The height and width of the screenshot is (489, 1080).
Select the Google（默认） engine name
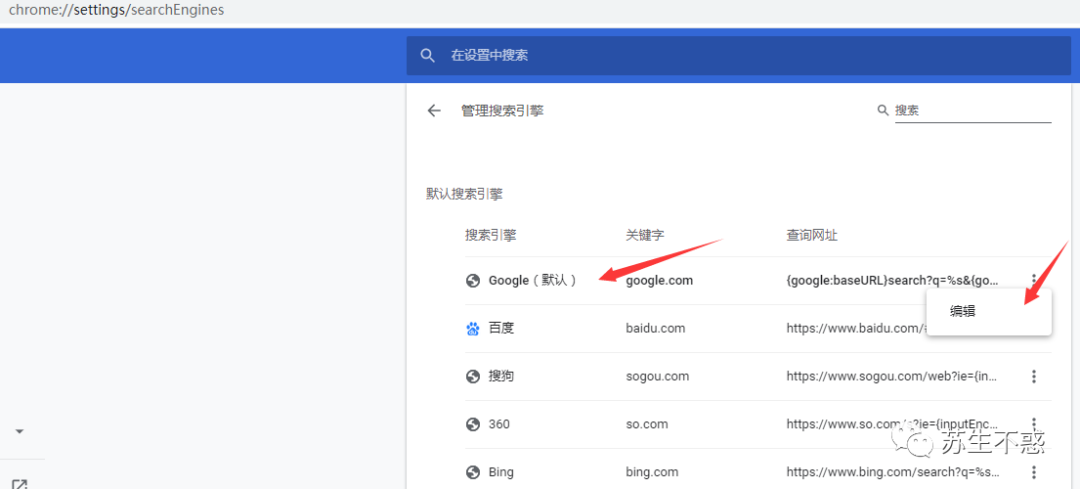[532, 280]
